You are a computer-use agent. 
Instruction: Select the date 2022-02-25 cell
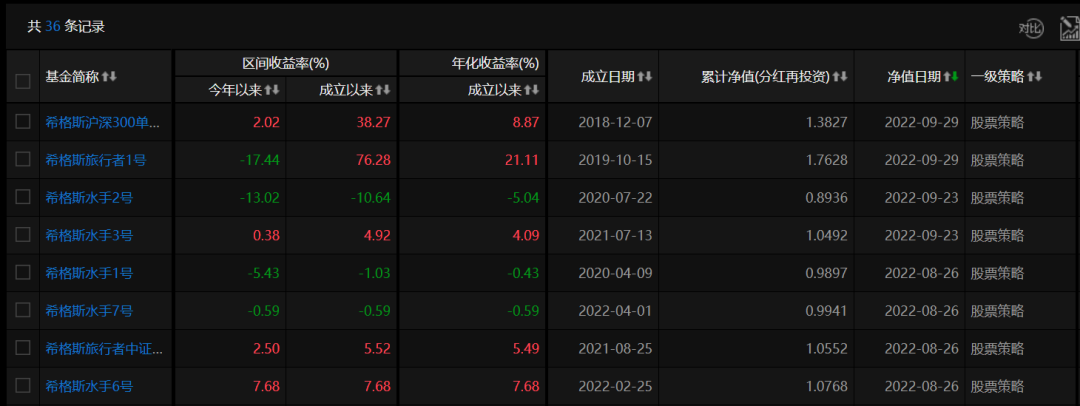coord(615,386)
